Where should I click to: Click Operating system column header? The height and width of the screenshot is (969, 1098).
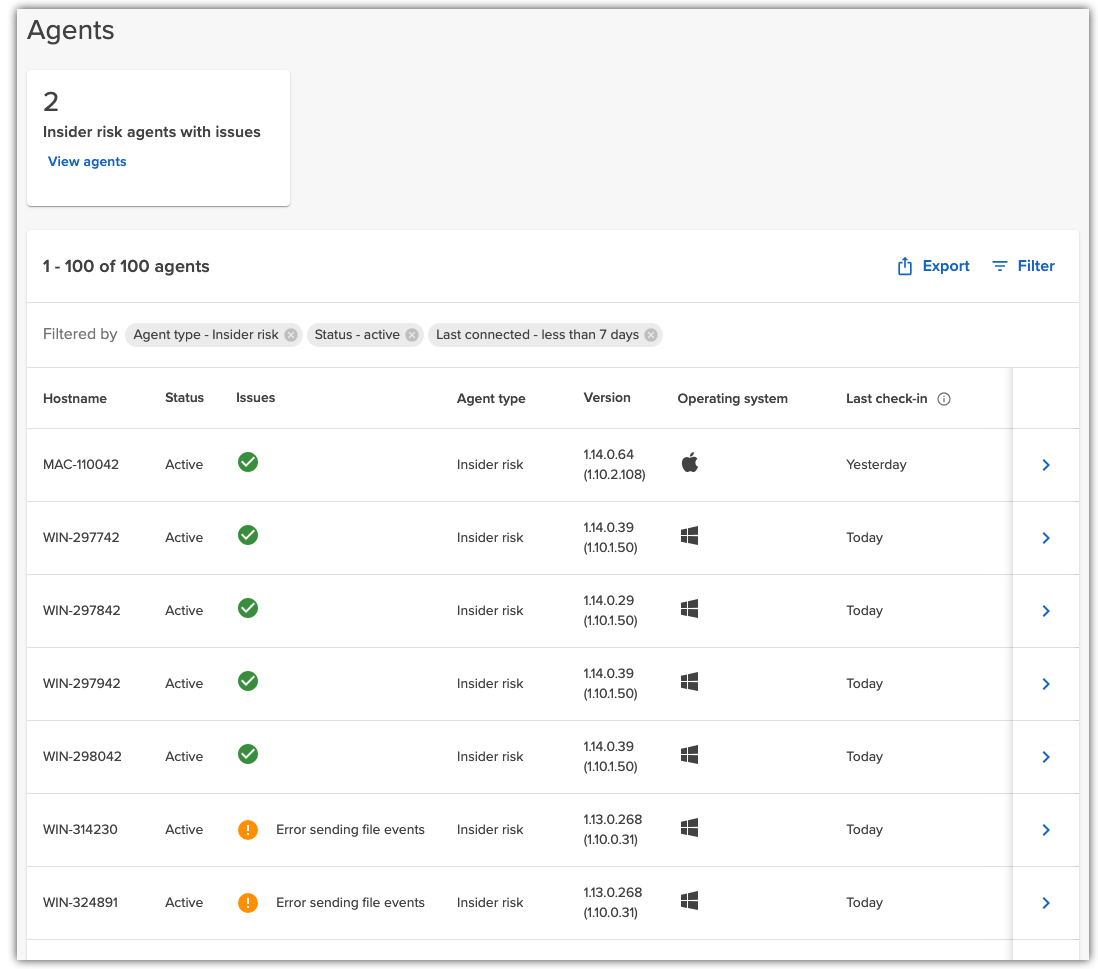coord(732,398)
